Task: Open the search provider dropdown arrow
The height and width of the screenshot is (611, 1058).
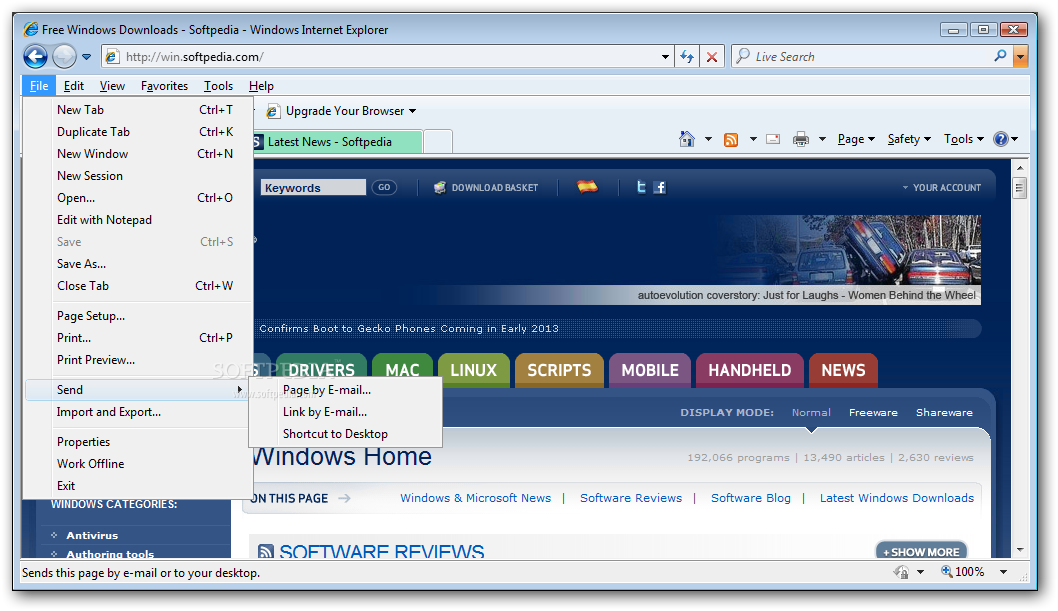Action: 1021,57
